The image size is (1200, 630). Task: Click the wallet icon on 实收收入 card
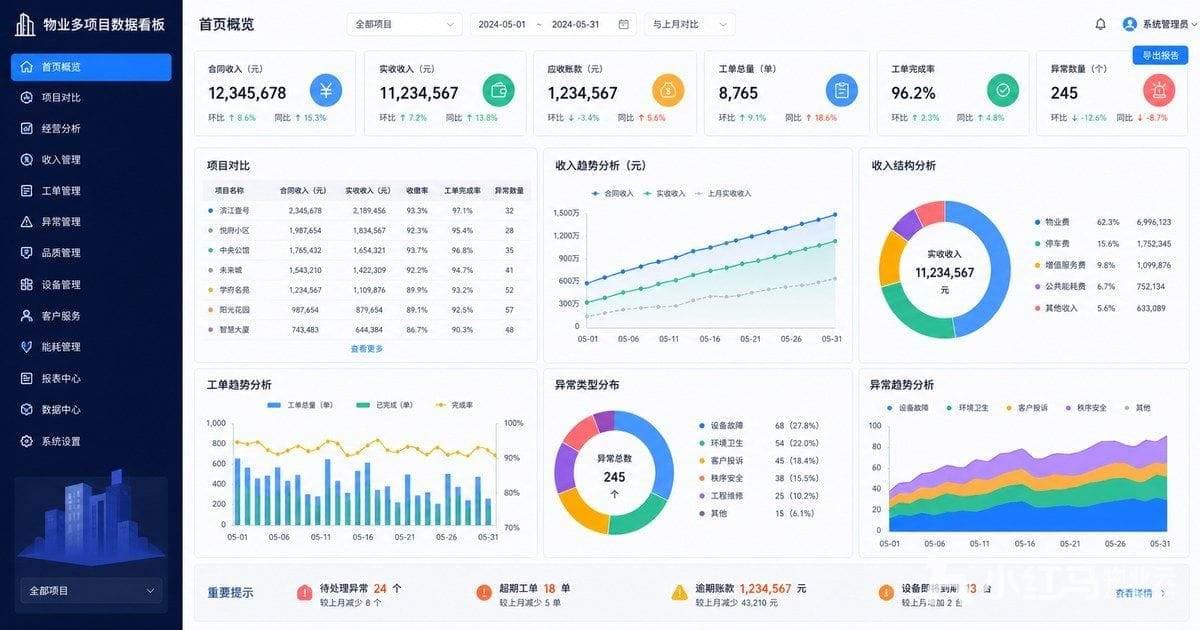click(x=498, y=90)
